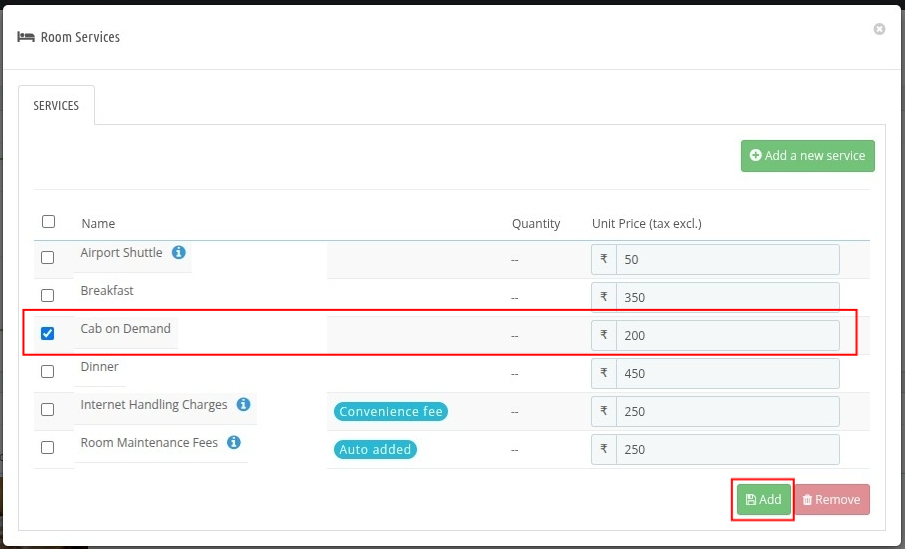Click the Quantity column header
The width and height of the screenshot is (905, 549).
[x=536, y=223]
